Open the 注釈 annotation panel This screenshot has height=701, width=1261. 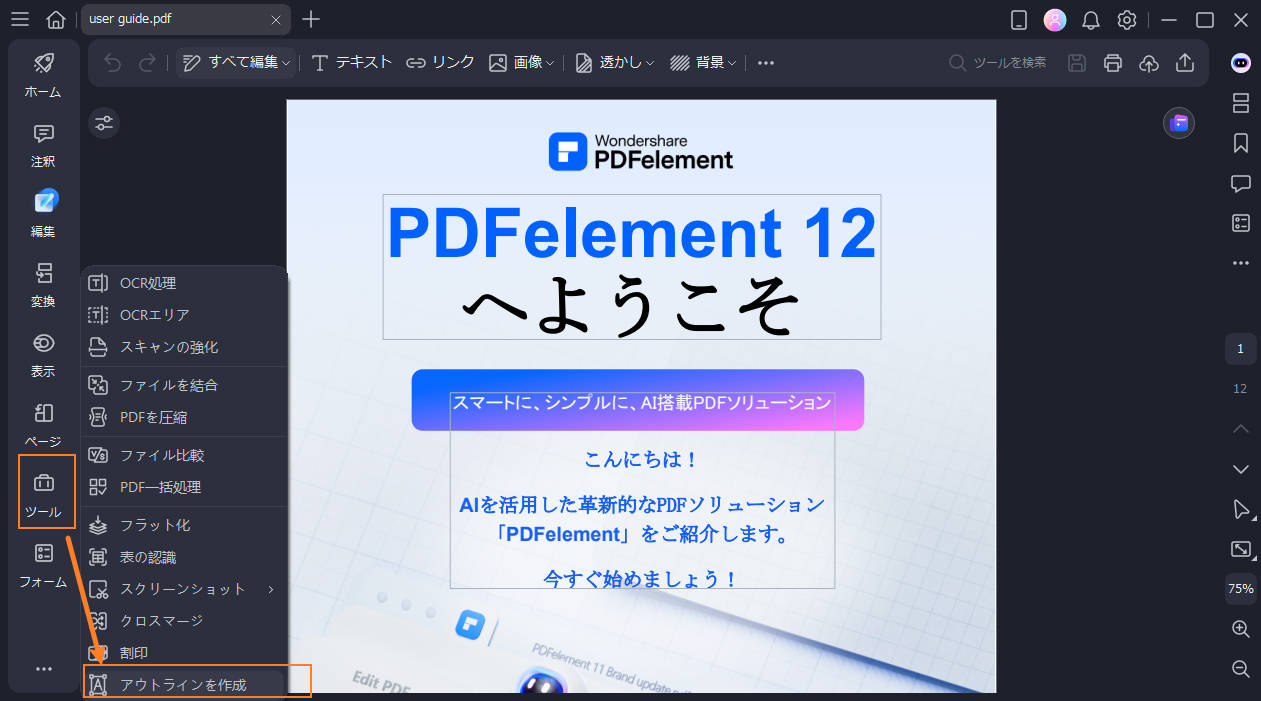tap(43, 146)
